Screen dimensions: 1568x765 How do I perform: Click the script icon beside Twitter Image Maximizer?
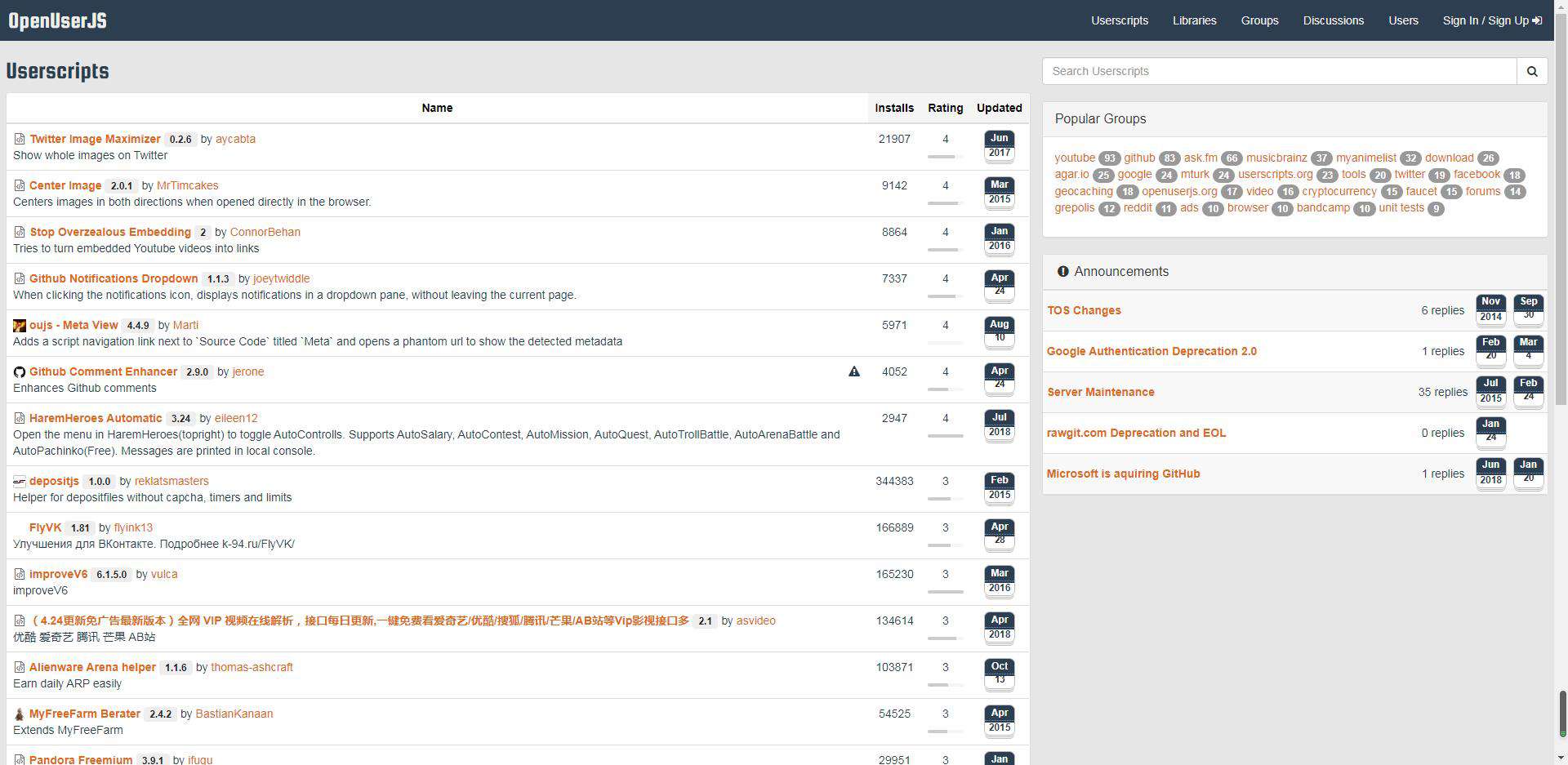point(20,139)
